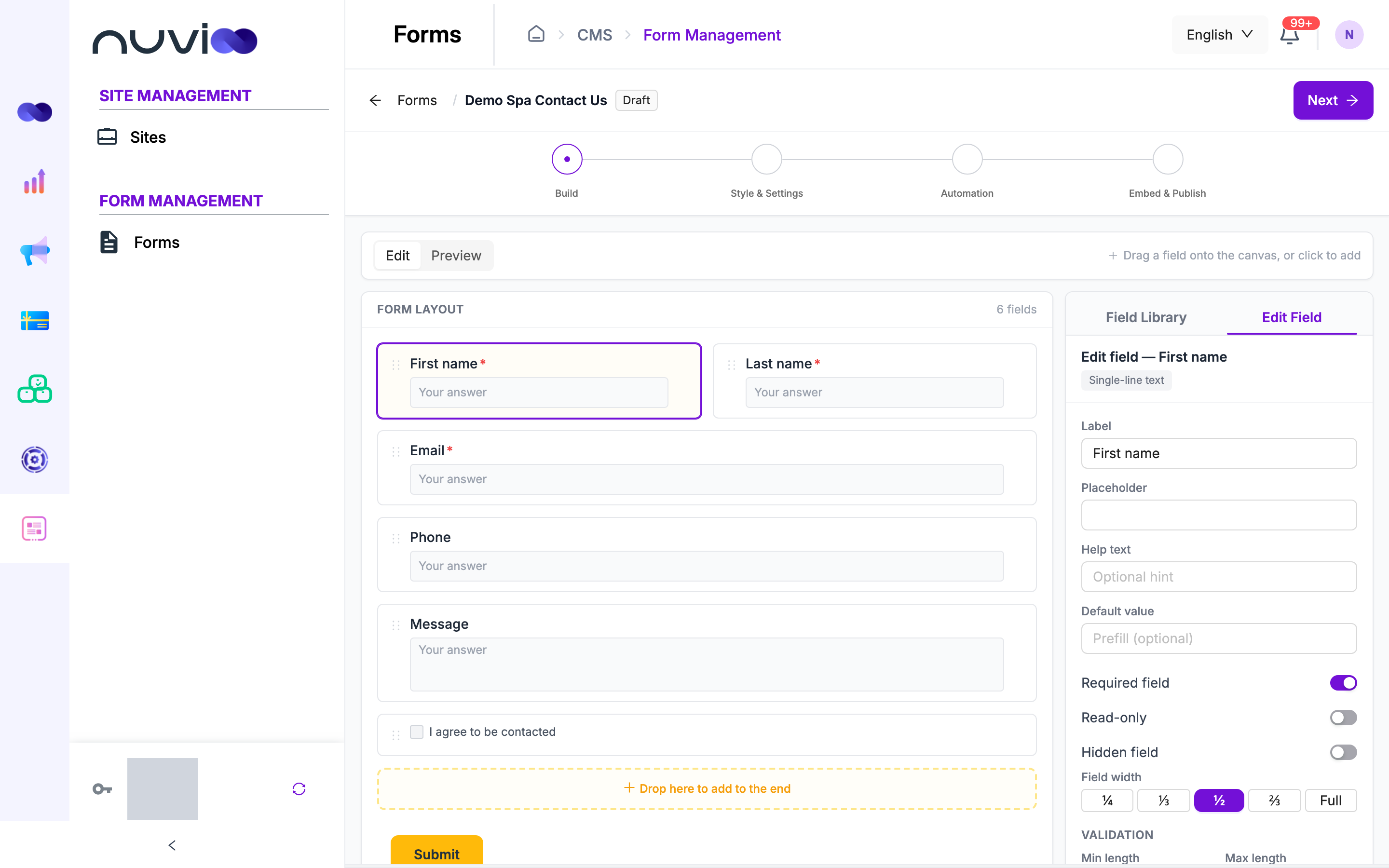
Task: Open the gear settings sidebar icon
Action: tap(34, 459)
